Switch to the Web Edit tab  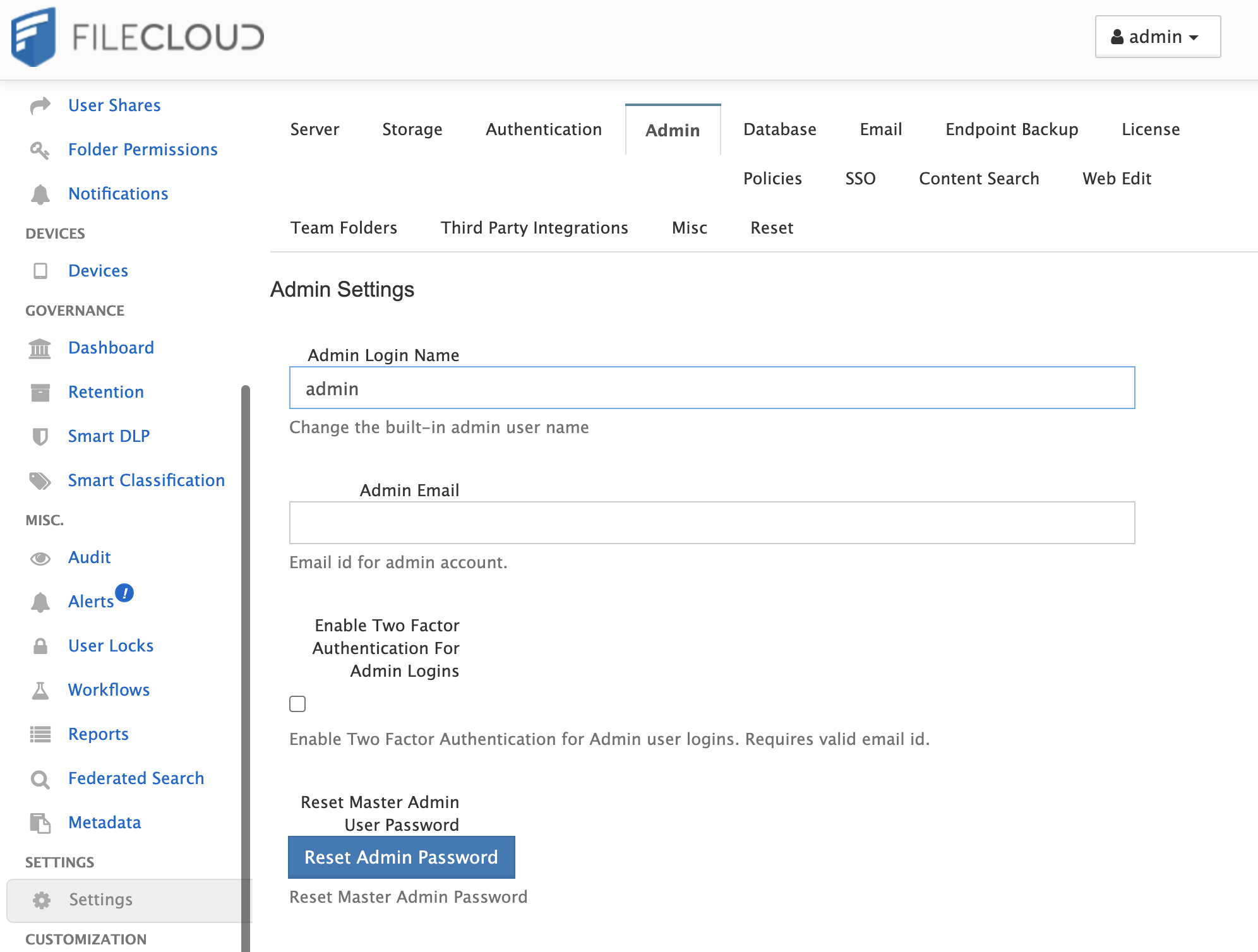click(1117, 179)
